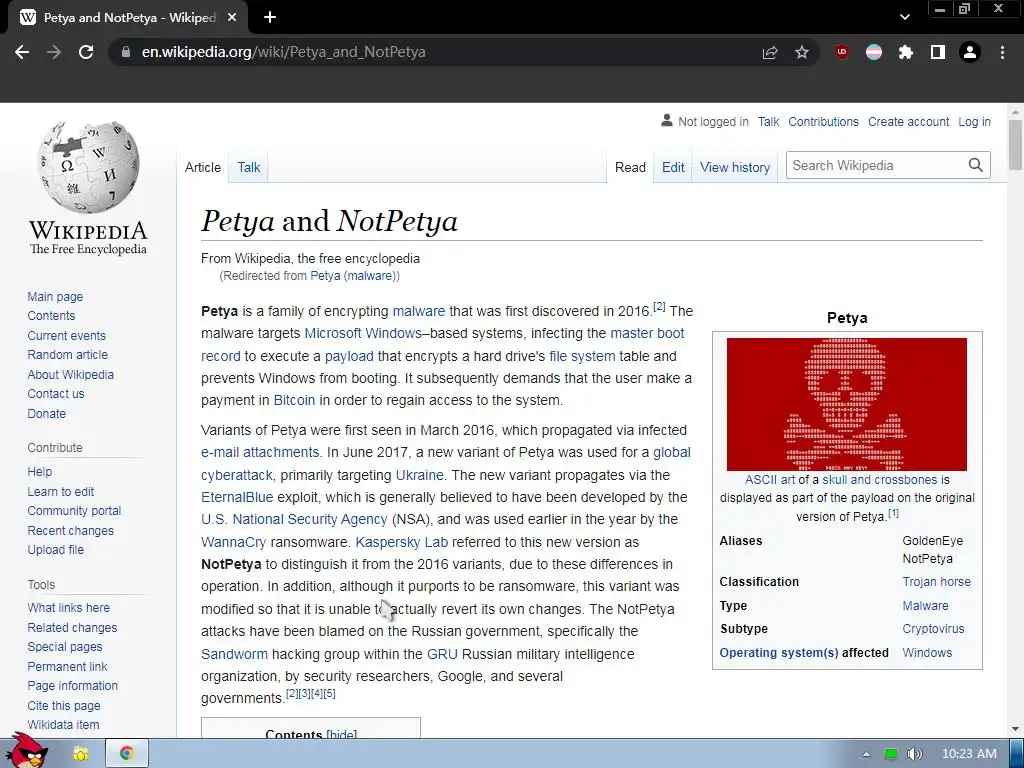
Task: Click the browser address bar URL
Action: (283, 52)
